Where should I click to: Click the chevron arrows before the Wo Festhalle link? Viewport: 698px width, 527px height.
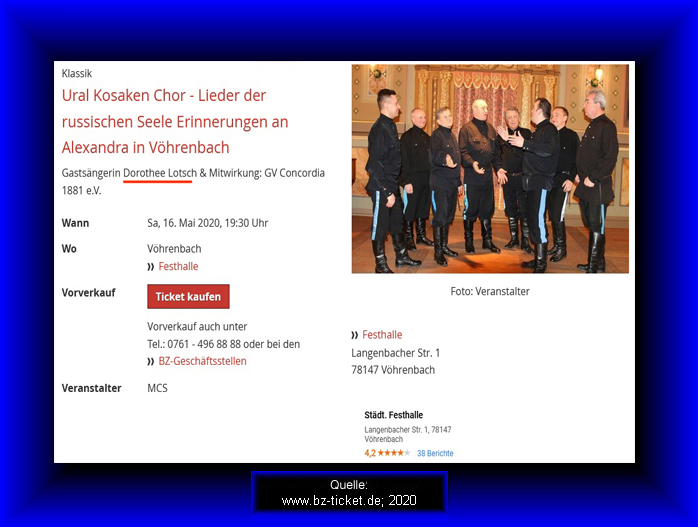tap(150, 267)
